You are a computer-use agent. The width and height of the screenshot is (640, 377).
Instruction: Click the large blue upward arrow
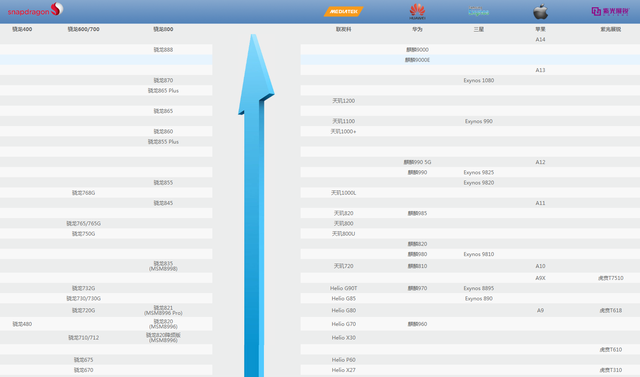[x=256, y=204]
